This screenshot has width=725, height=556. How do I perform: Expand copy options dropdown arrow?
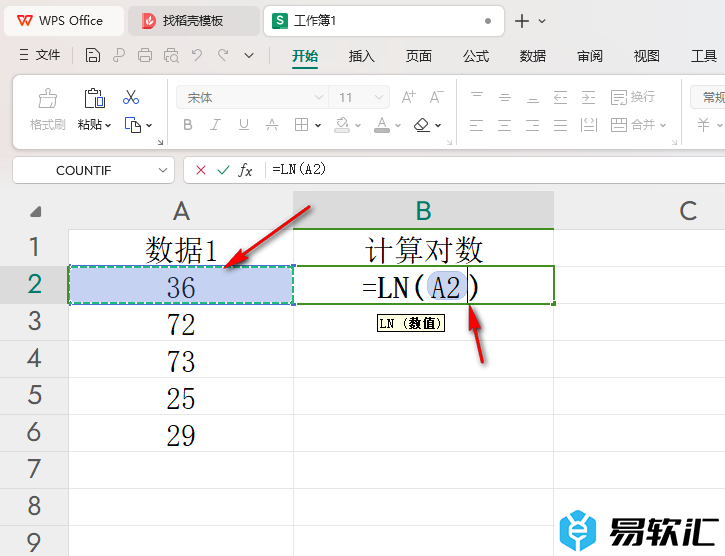pos(149,125)
